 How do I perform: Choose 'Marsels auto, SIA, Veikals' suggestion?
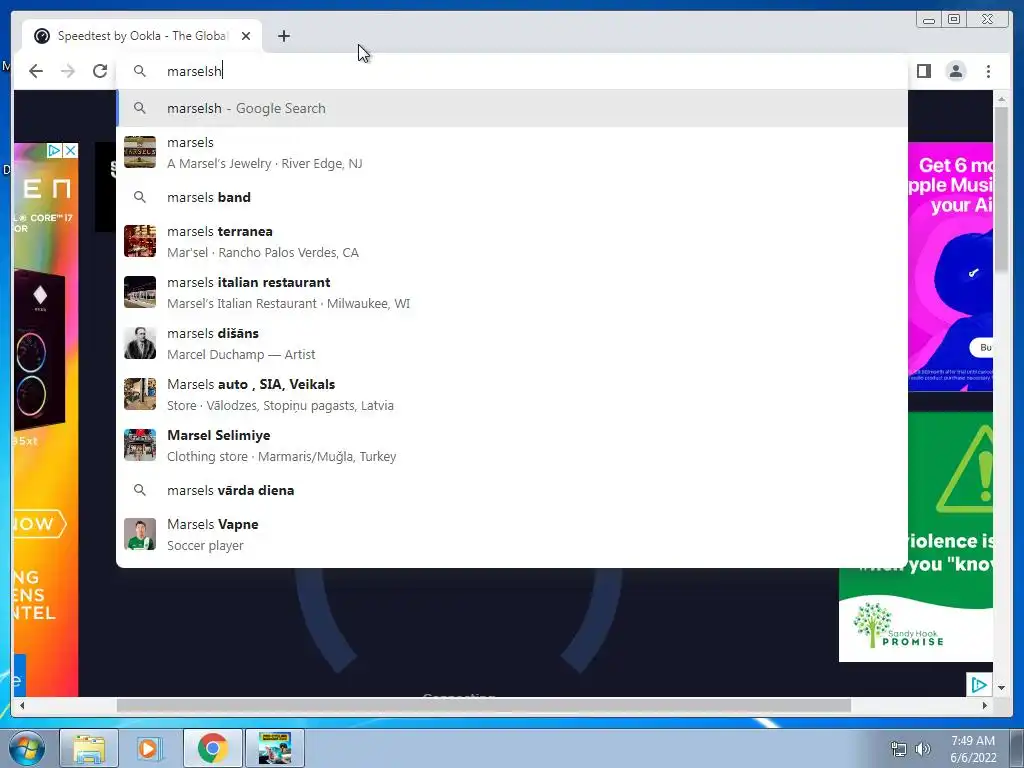point(512,394)
